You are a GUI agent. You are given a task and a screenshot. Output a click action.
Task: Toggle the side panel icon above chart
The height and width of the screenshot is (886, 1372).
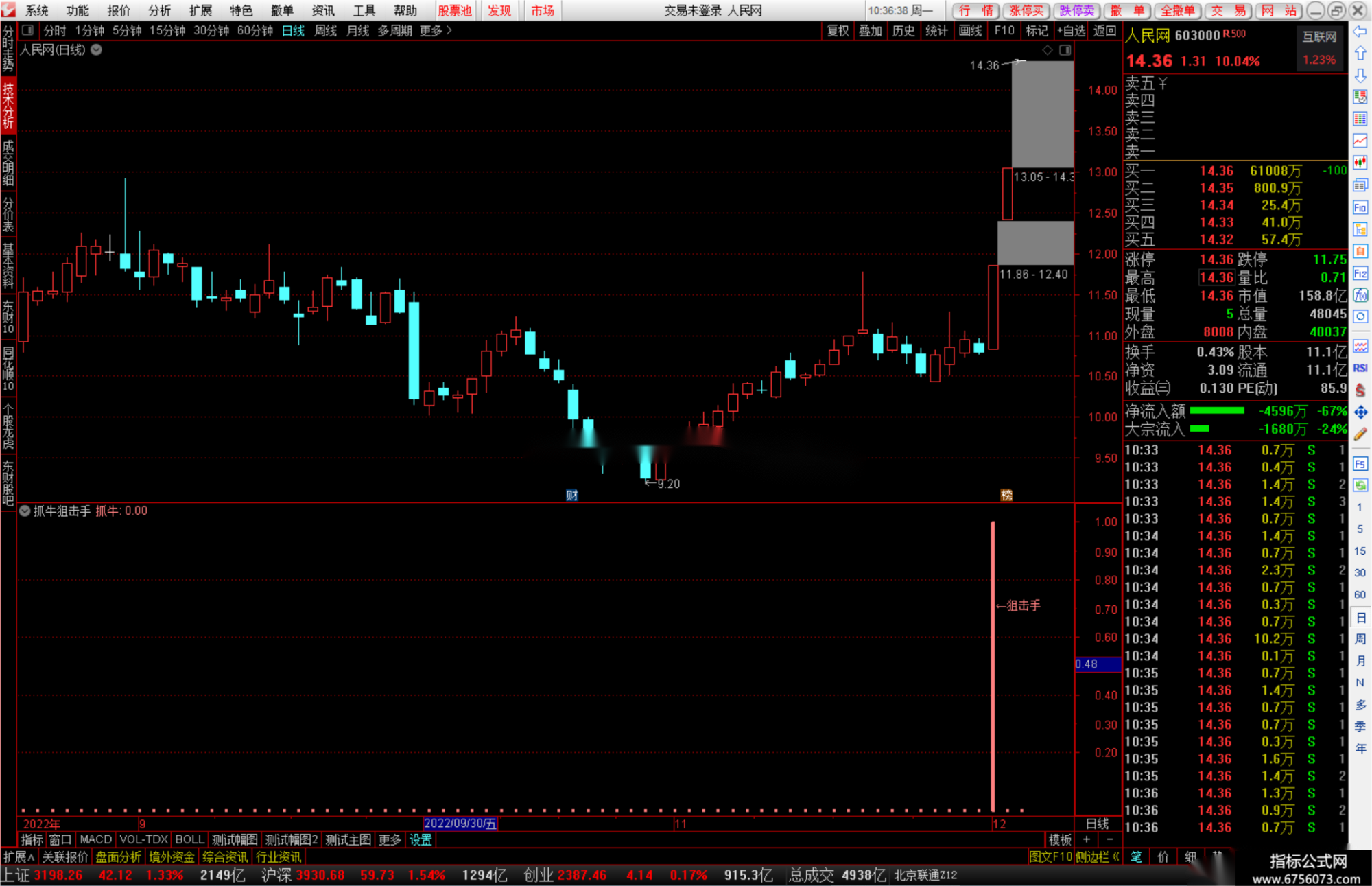1065,50
